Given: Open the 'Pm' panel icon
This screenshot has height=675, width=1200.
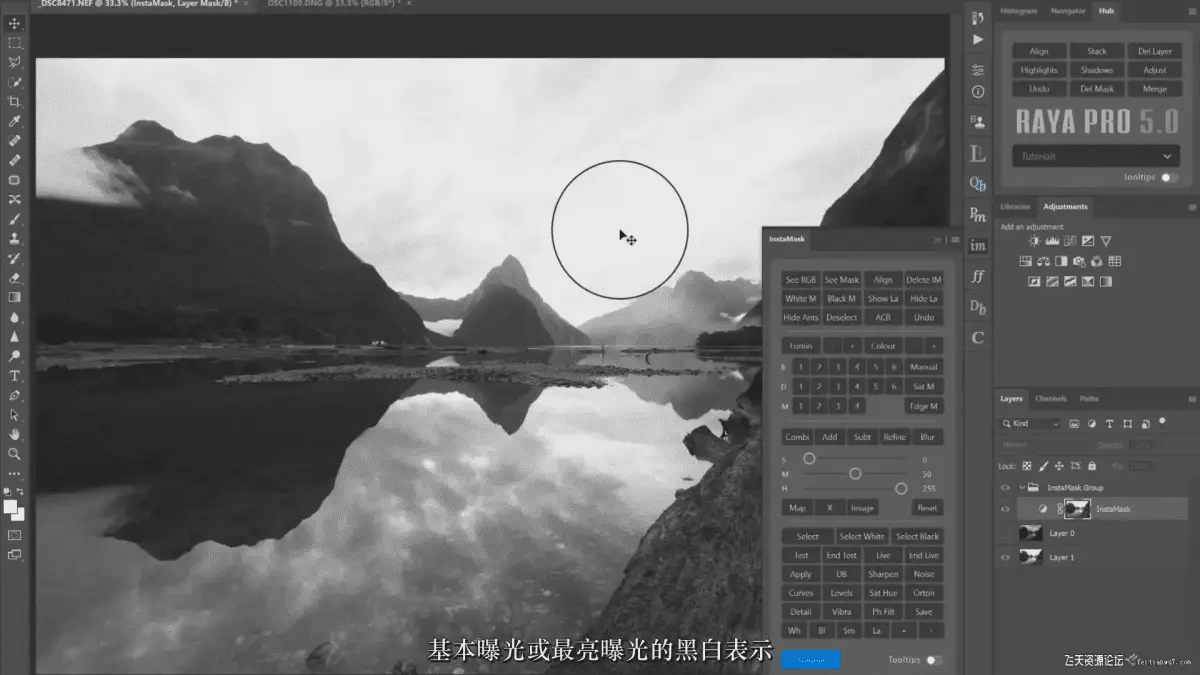Looking at the screenshot, I should point(978,214).
